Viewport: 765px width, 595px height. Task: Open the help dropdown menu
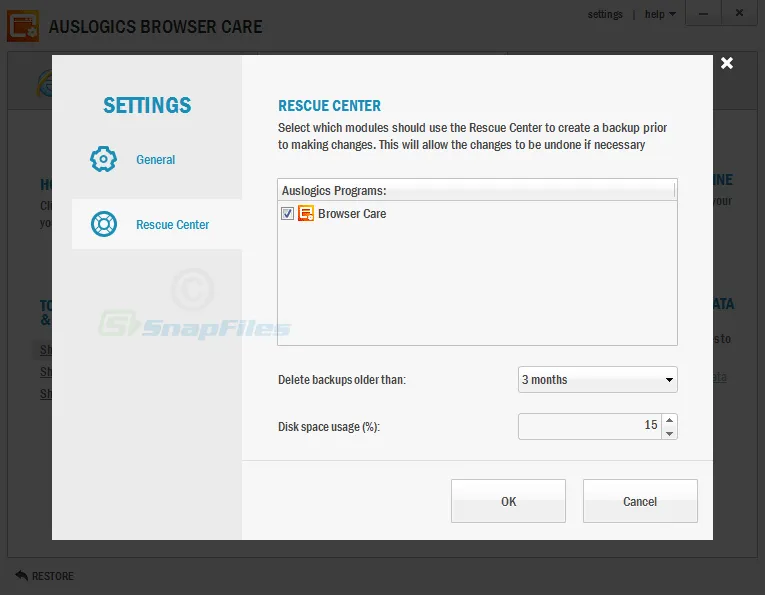[660, 14]
